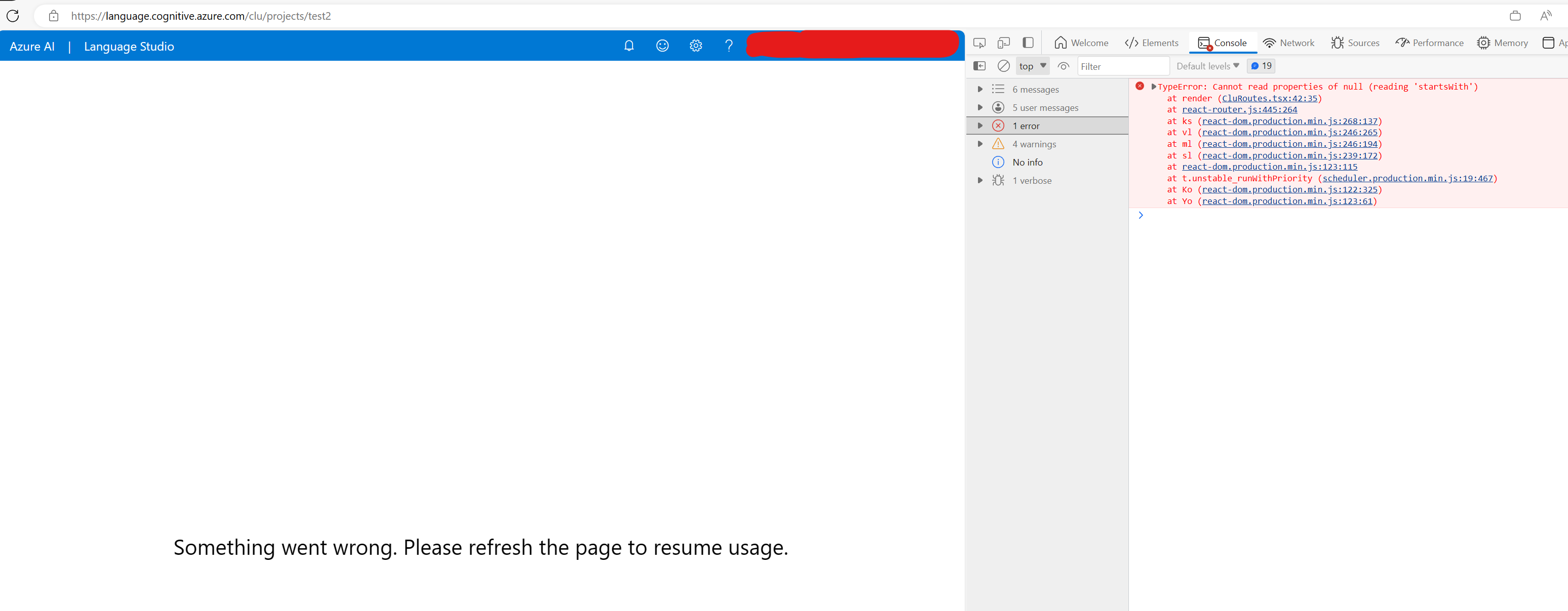Toggle device emulation mode
This screenshot has height=611, width=1568.
(x=1003, y=43)
